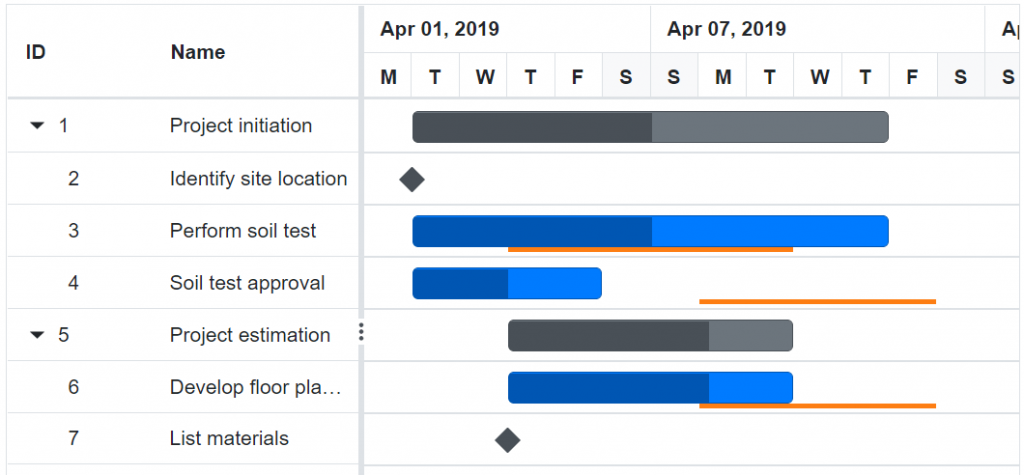
Task: Click the ID column header
Action: coord(36,52)
